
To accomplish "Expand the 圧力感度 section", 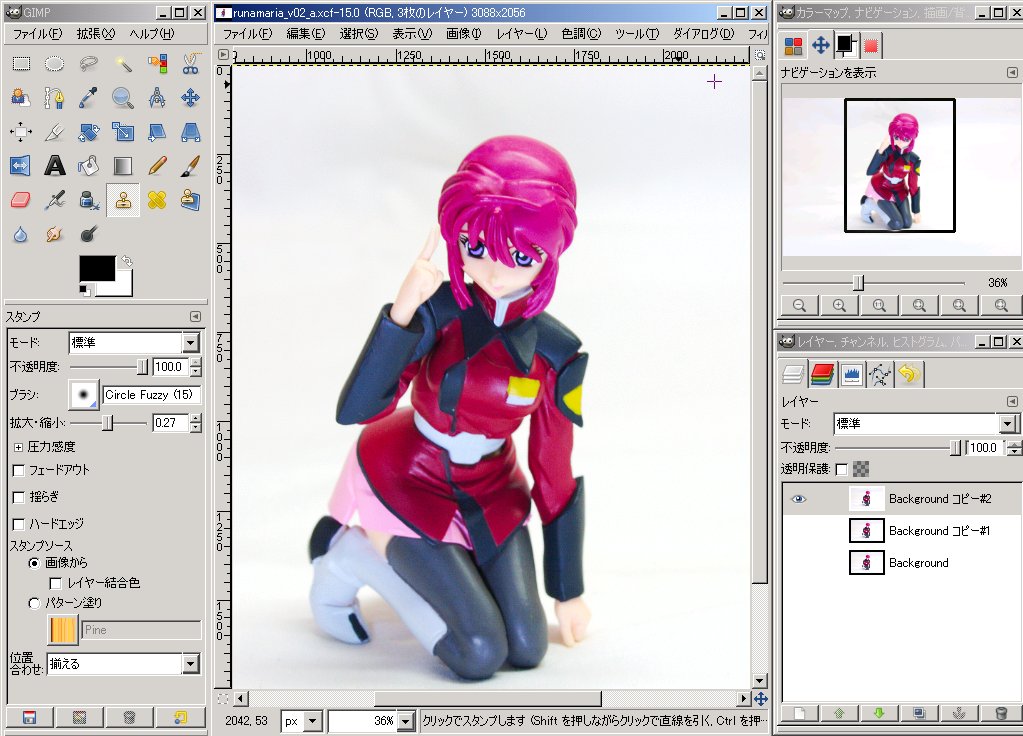I will tap(18, 447).
